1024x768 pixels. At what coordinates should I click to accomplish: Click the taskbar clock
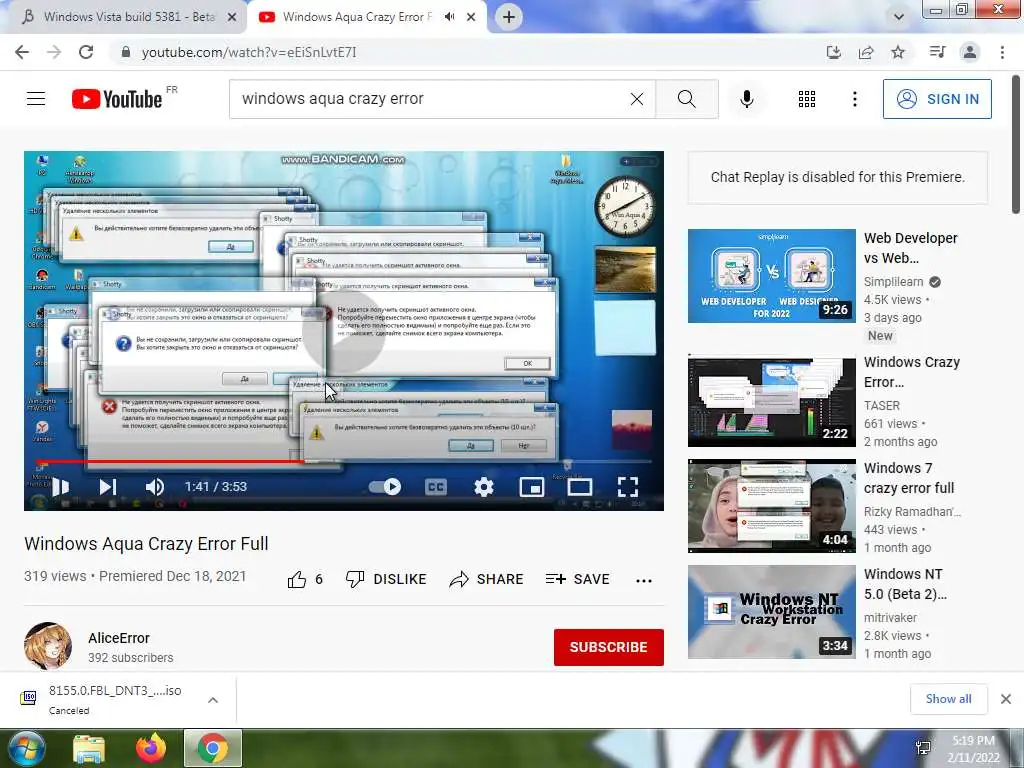[973, 749]
